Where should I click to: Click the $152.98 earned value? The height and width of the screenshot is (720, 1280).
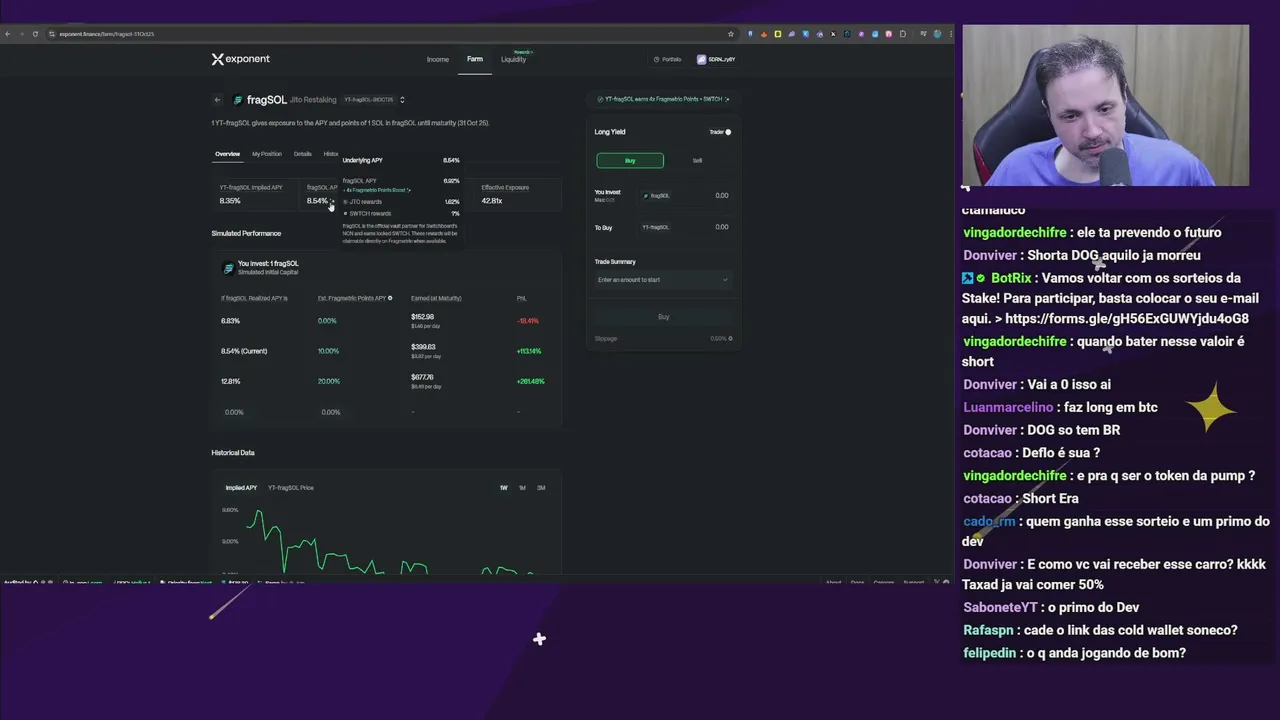(x=422, y=317)
